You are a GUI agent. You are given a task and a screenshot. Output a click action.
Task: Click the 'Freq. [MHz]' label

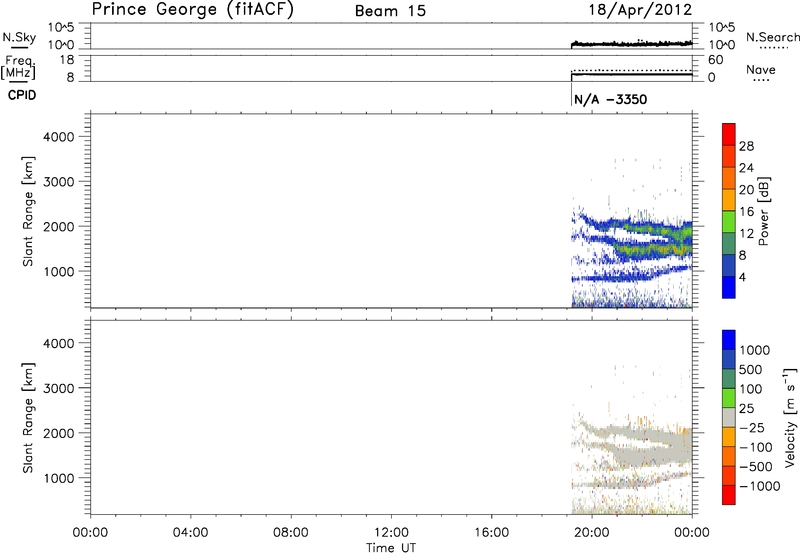19,67
